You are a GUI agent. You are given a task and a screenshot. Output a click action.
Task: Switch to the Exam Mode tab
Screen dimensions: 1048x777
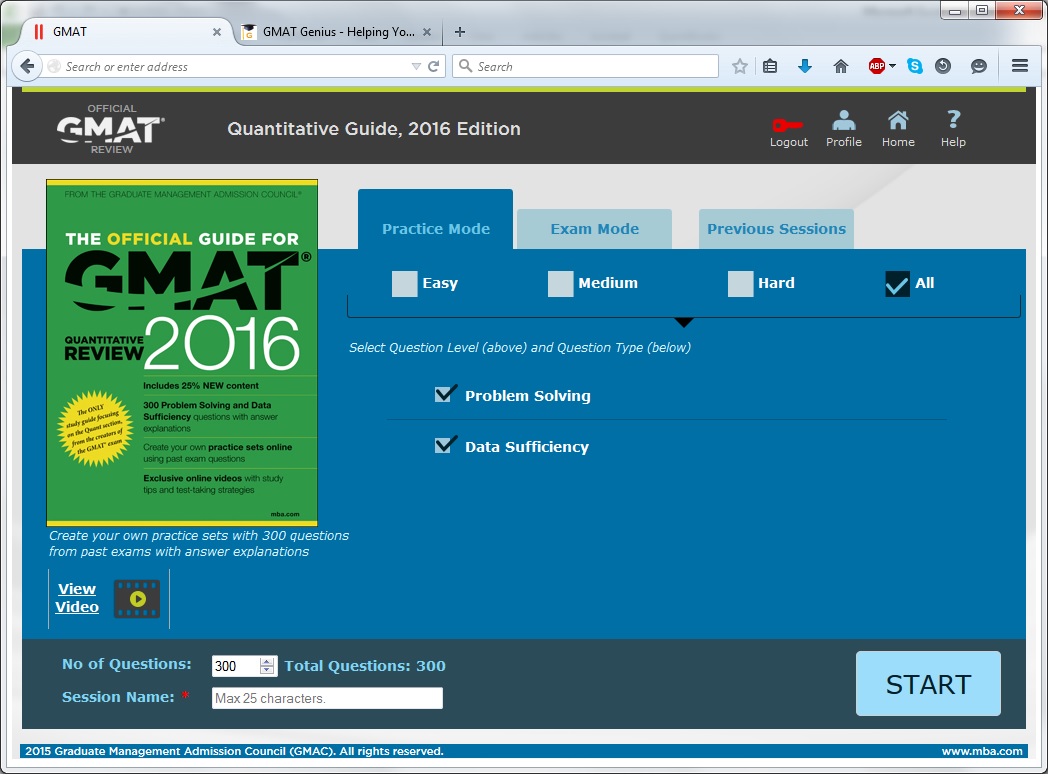click(x=594, y=229)
